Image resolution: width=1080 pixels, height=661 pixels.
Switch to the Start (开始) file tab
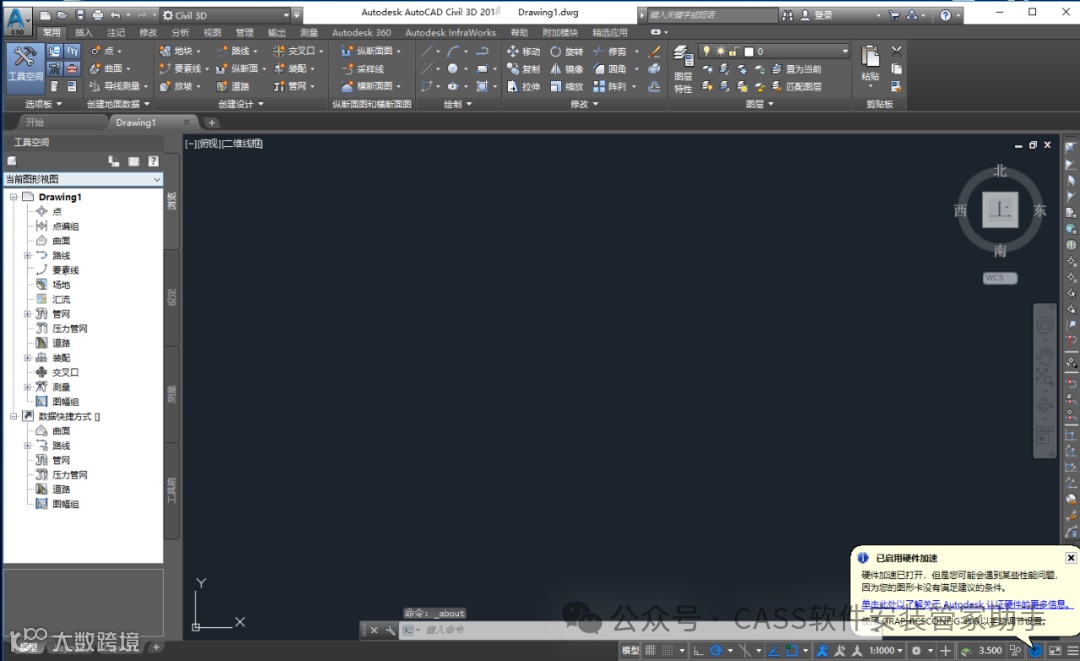click(x=34, y=123)
